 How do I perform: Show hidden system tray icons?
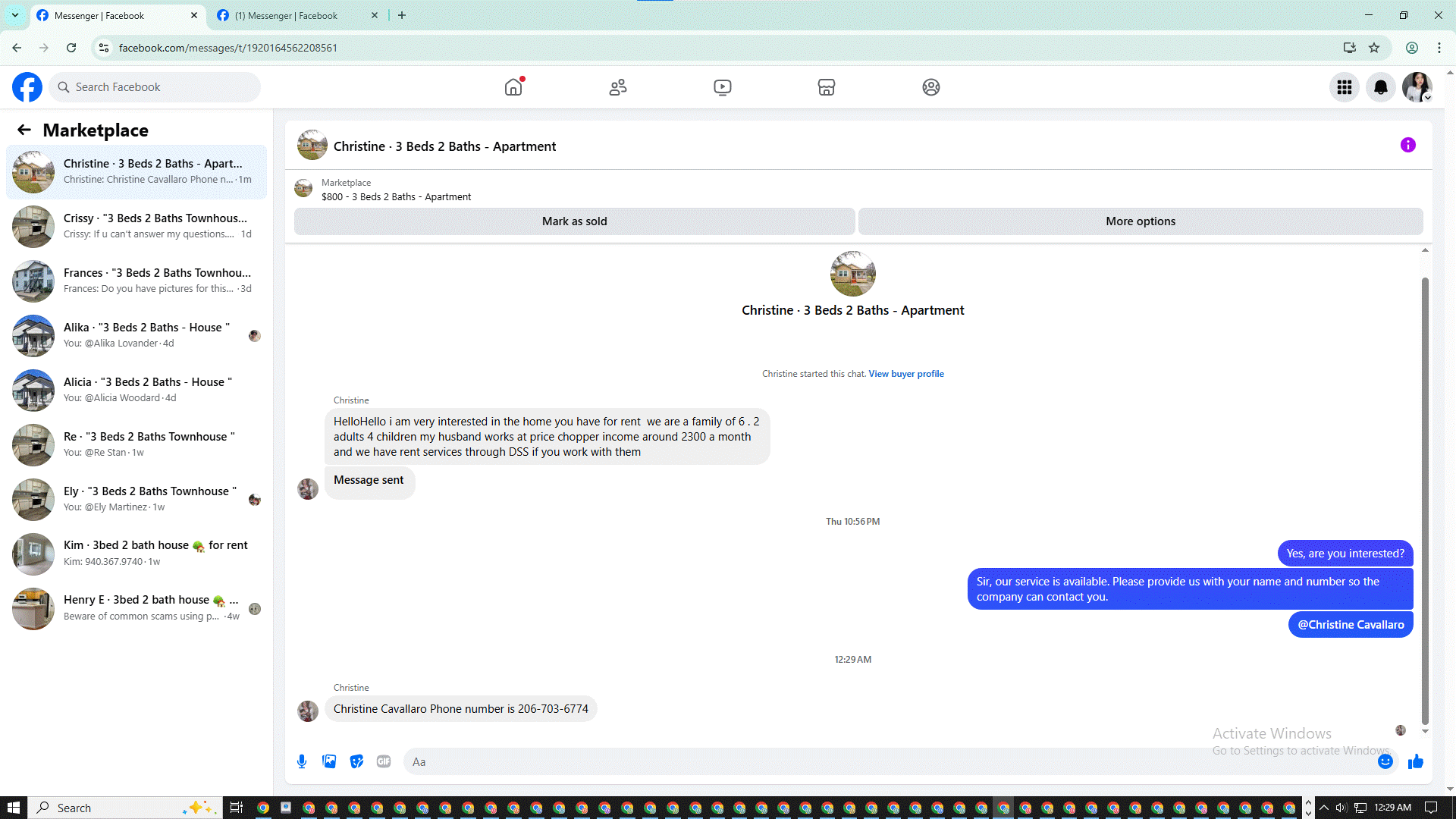coord(1324,808)
